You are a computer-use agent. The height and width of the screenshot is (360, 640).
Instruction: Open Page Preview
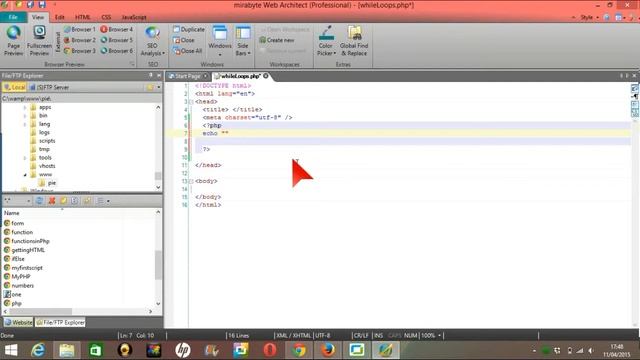tap(13, 41)
